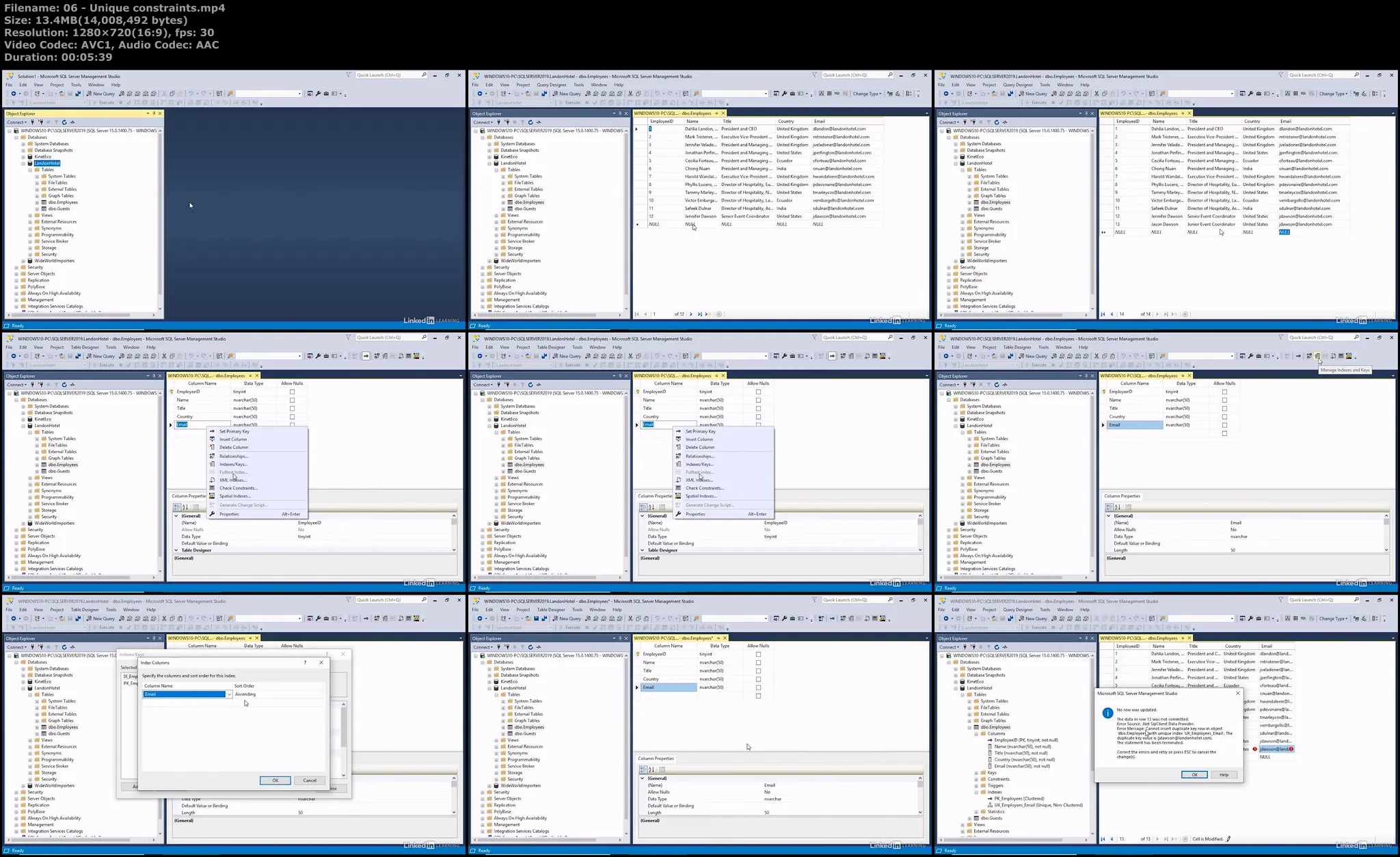Click the Solution1 window's SSMS title bar icon
Image resolution: width=1400 pixels, height=857 pixels.
10,76
